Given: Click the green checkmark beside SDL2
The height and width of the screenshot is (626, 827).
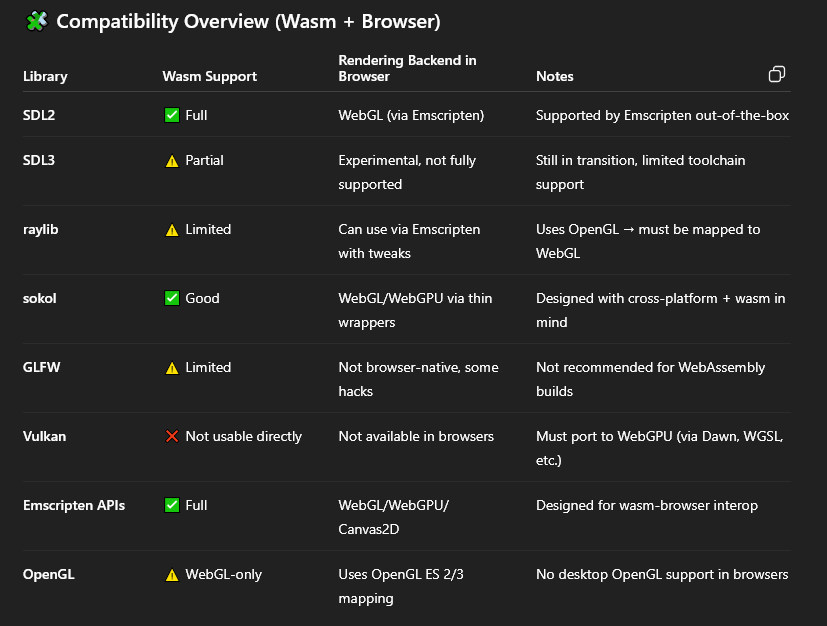Looking at the screenshot, I should click(172, 115).
